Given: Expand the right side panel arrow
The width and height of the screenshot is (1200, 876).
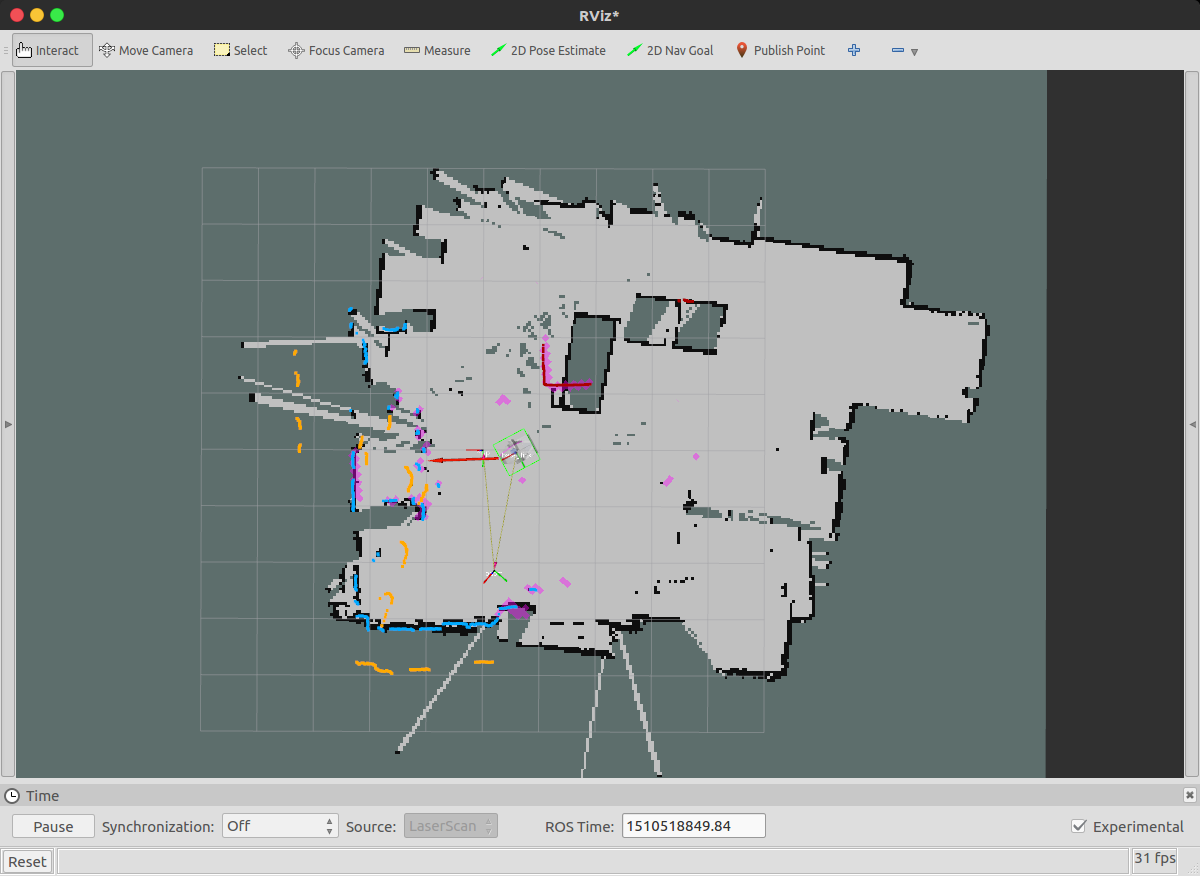Looking at the screenshot, I should pos(1192,425).
